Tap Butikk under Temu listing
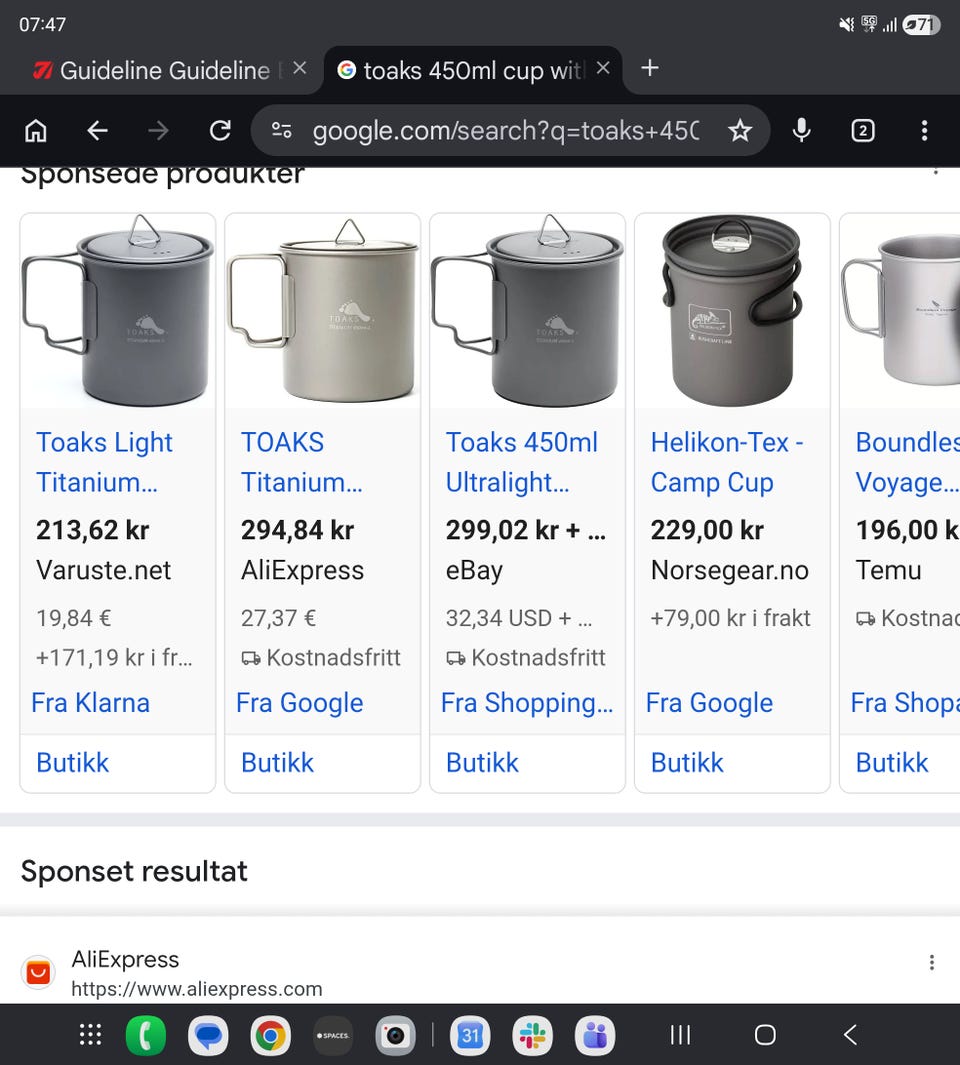The height and width of the screenshot is (1065, 960). coord(892,763)
